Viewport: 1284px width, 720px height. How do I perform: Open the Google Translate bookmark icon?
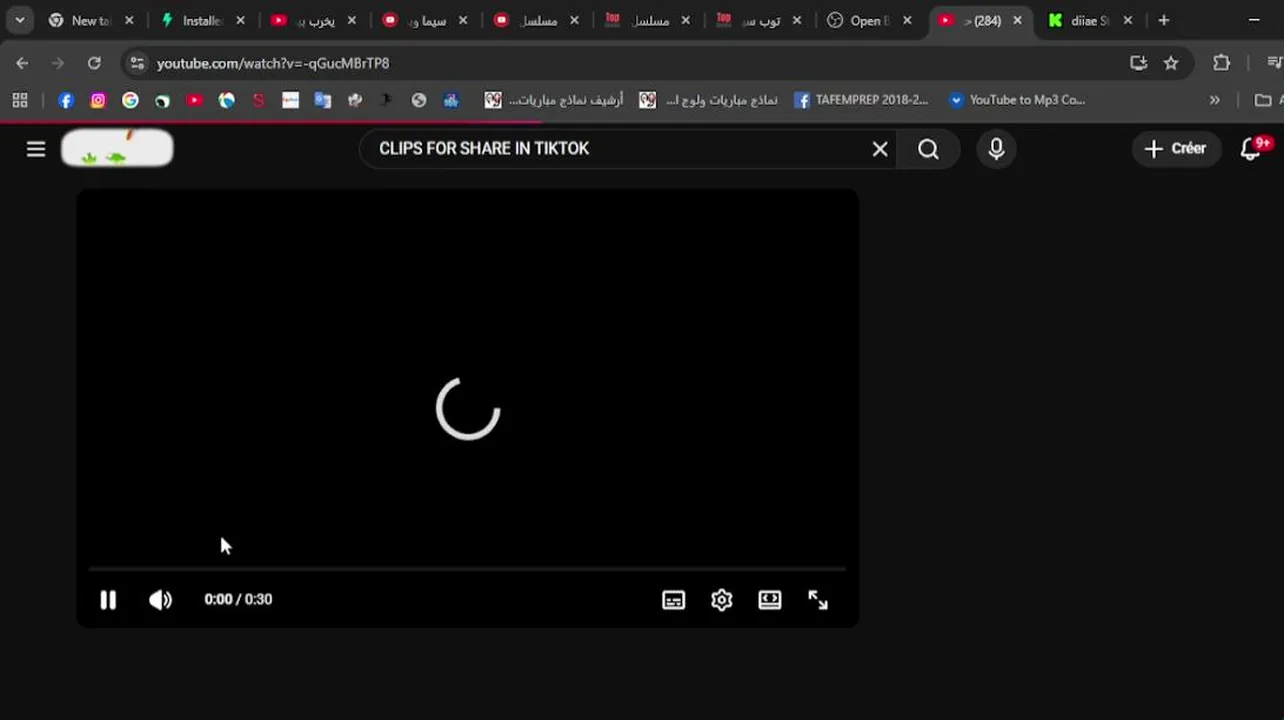point(322,100)
